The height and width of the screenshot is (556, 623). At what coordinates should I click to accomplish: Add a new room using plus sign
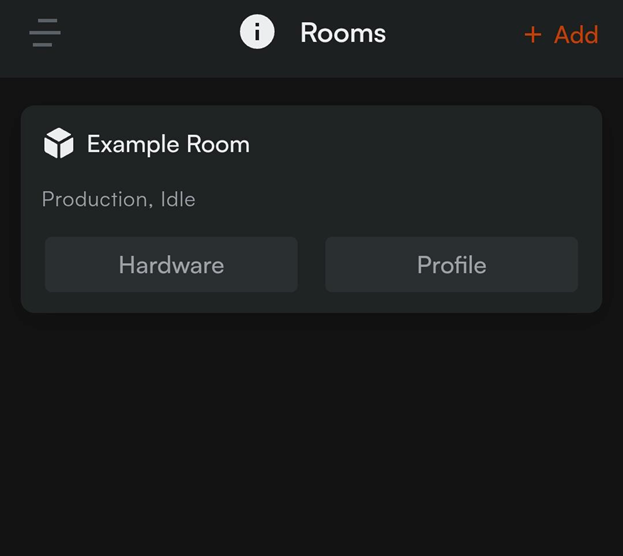(x=532, y=35)
